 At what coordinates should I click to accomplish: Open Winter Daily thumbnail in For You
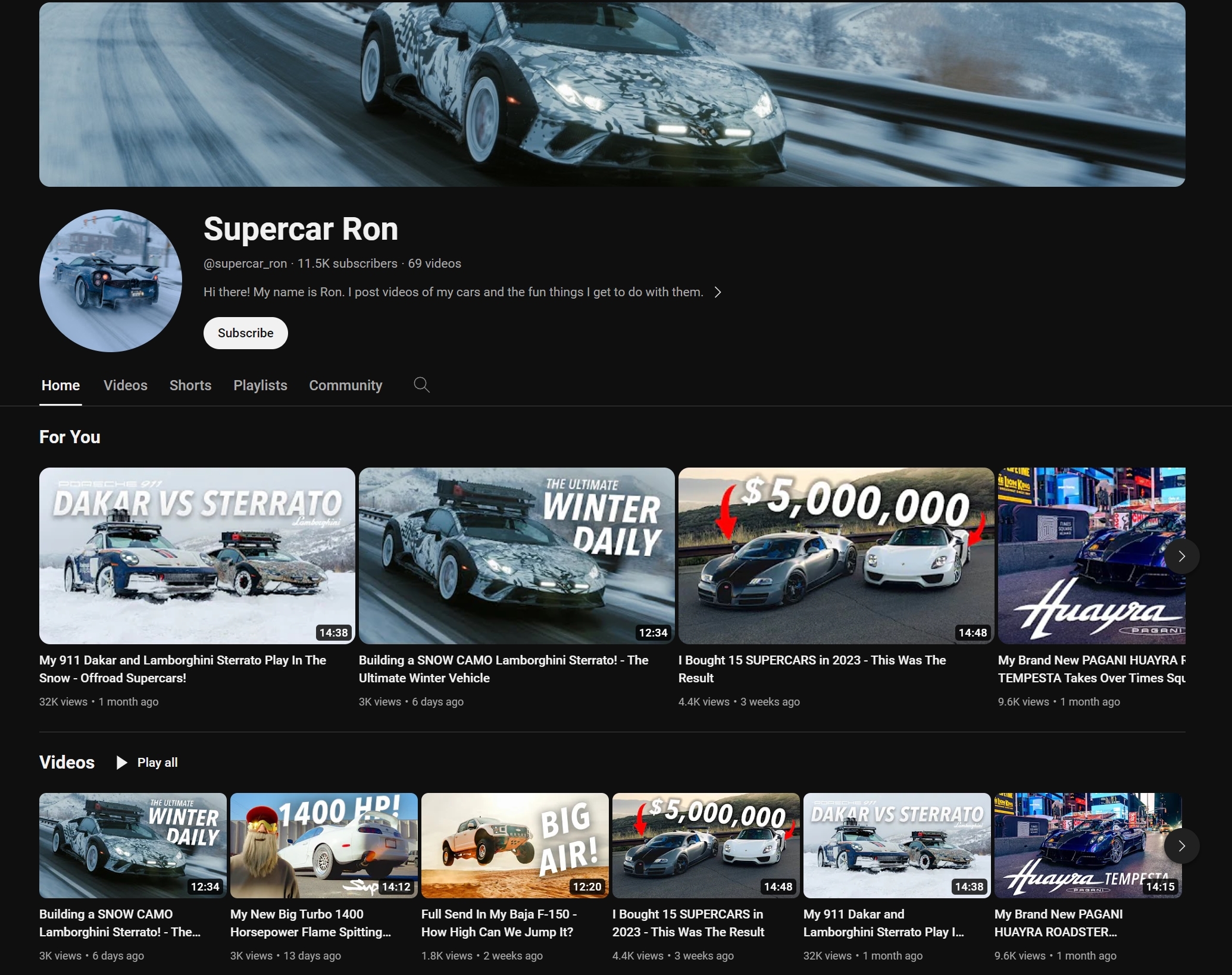517,556
